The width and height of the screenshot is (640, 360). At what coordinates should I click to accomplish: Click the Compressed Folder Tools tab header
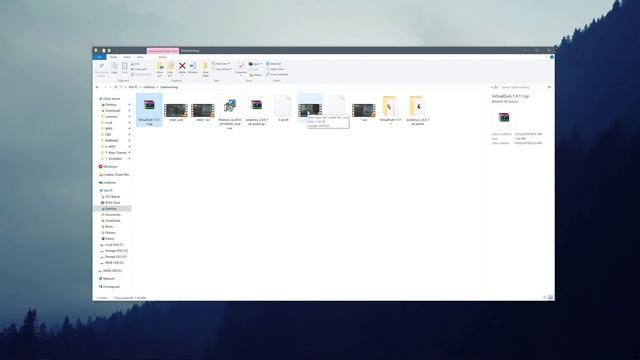163,51
